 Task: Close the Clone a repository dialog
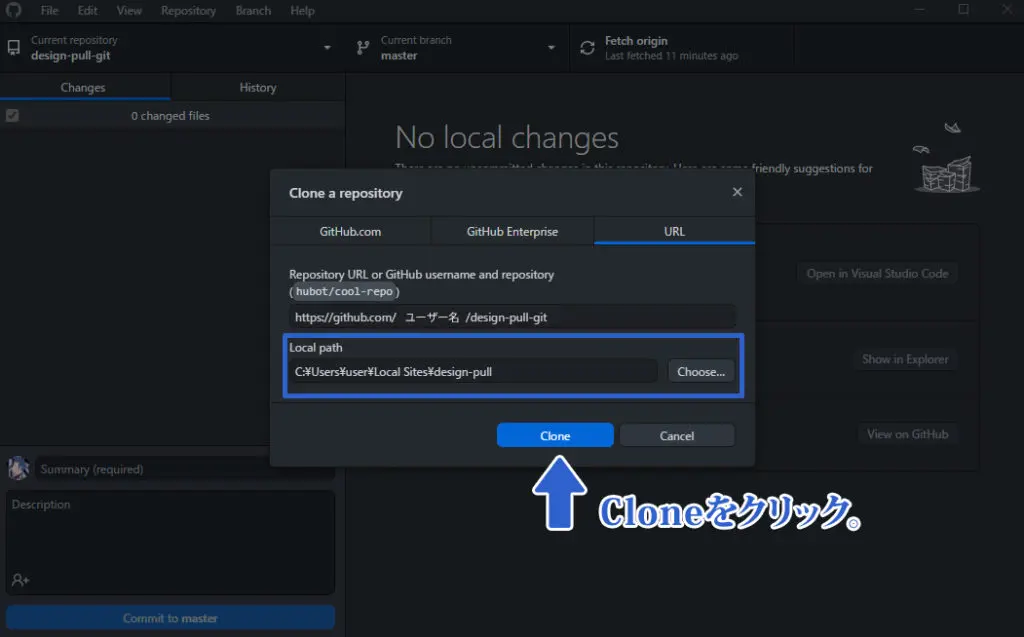737,192
